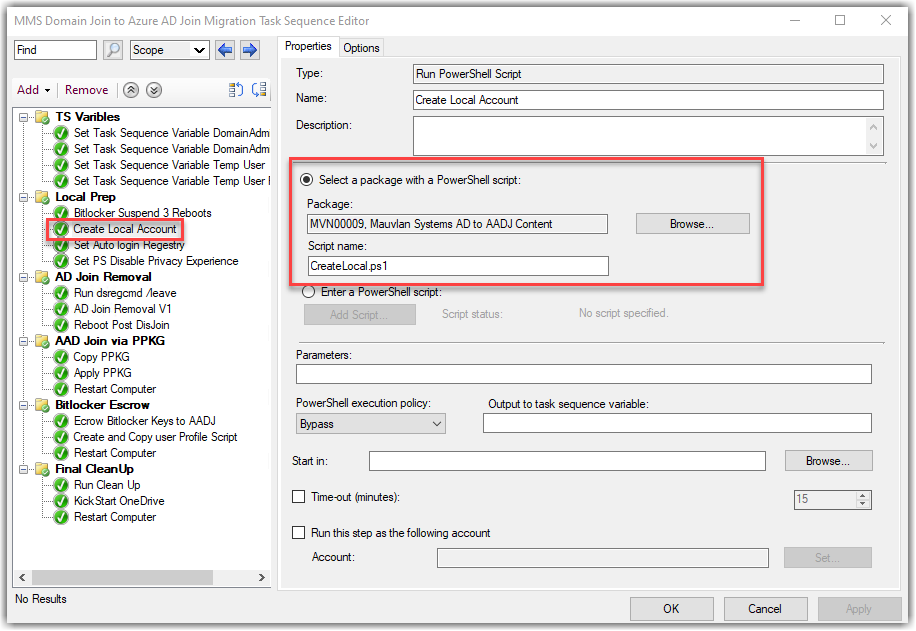Image resolution: width=916 pixels, height=631 pixels.
Task: Click the Find magnifier search icon
Action: tap(113, 50)
